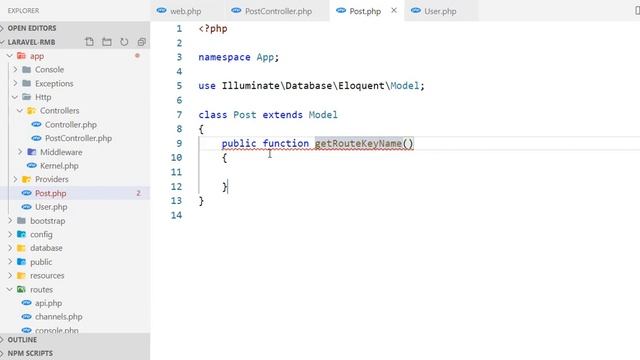Expand the config folder chevron
The height and width of the screenshot is (360, 640).
pyautogui.click(x=10, y=234)
